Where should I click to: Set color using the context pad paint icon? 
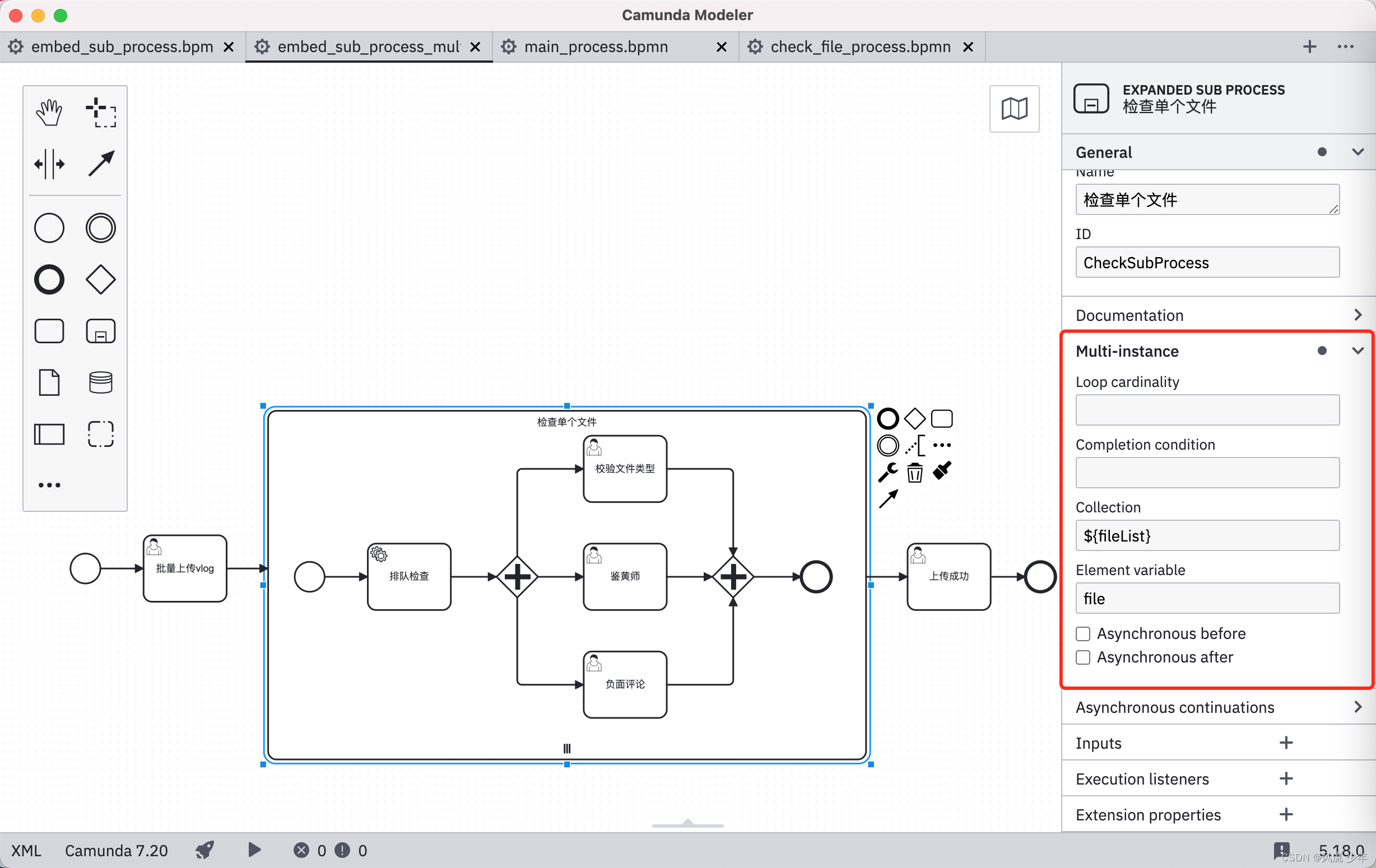tap(942, 471)
